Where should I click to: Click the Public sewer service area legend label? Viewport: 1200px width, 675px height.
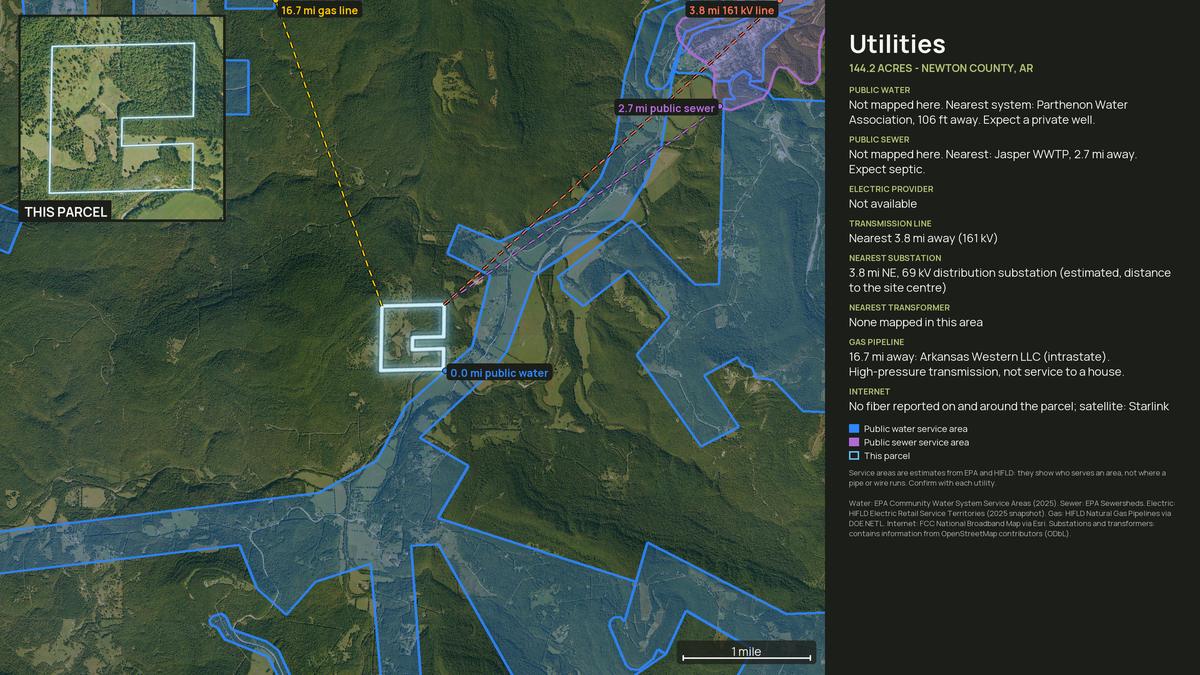(916, 442)
